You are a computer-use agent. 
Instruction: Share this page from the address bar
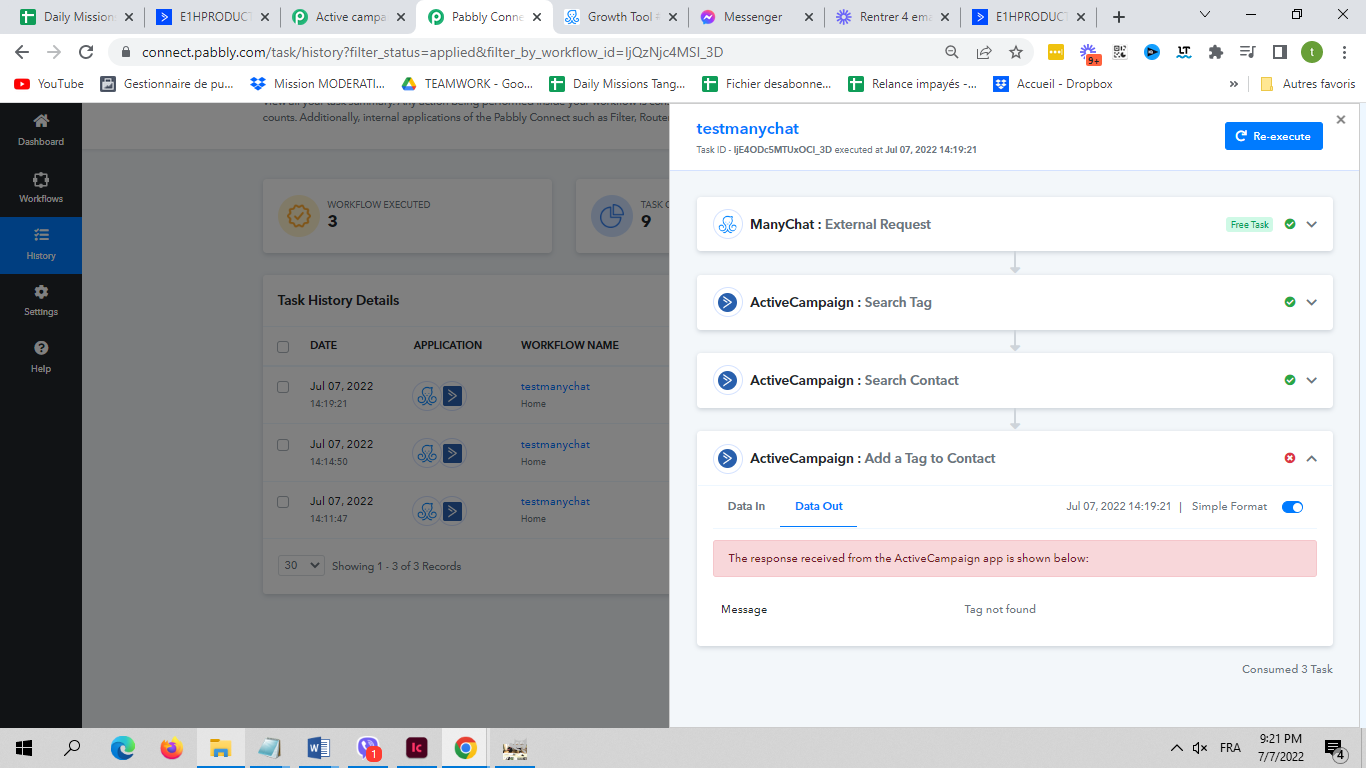point(984,52)
